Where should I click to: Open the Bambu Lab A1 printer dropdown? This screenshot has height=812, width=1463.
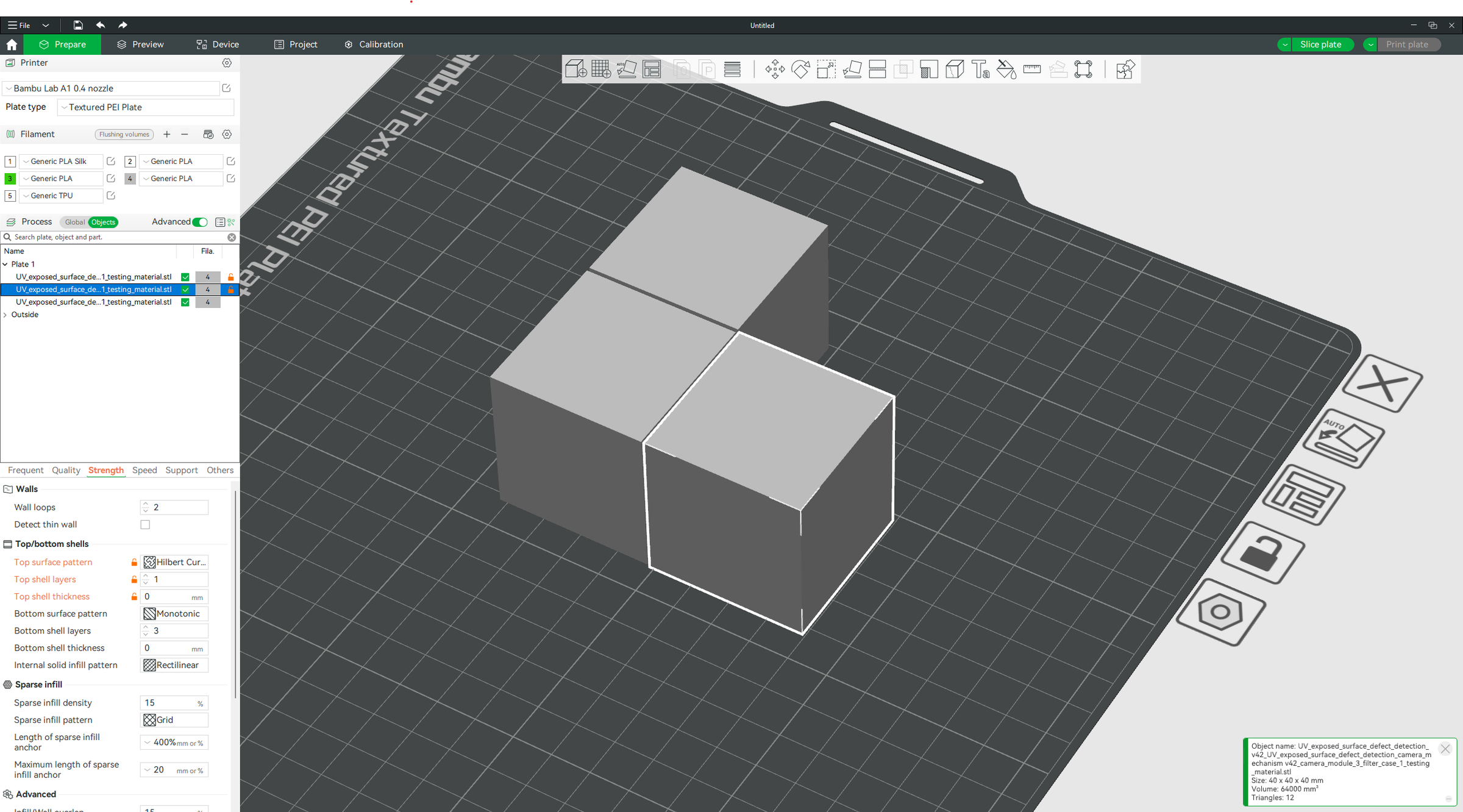tap(111, 88)
